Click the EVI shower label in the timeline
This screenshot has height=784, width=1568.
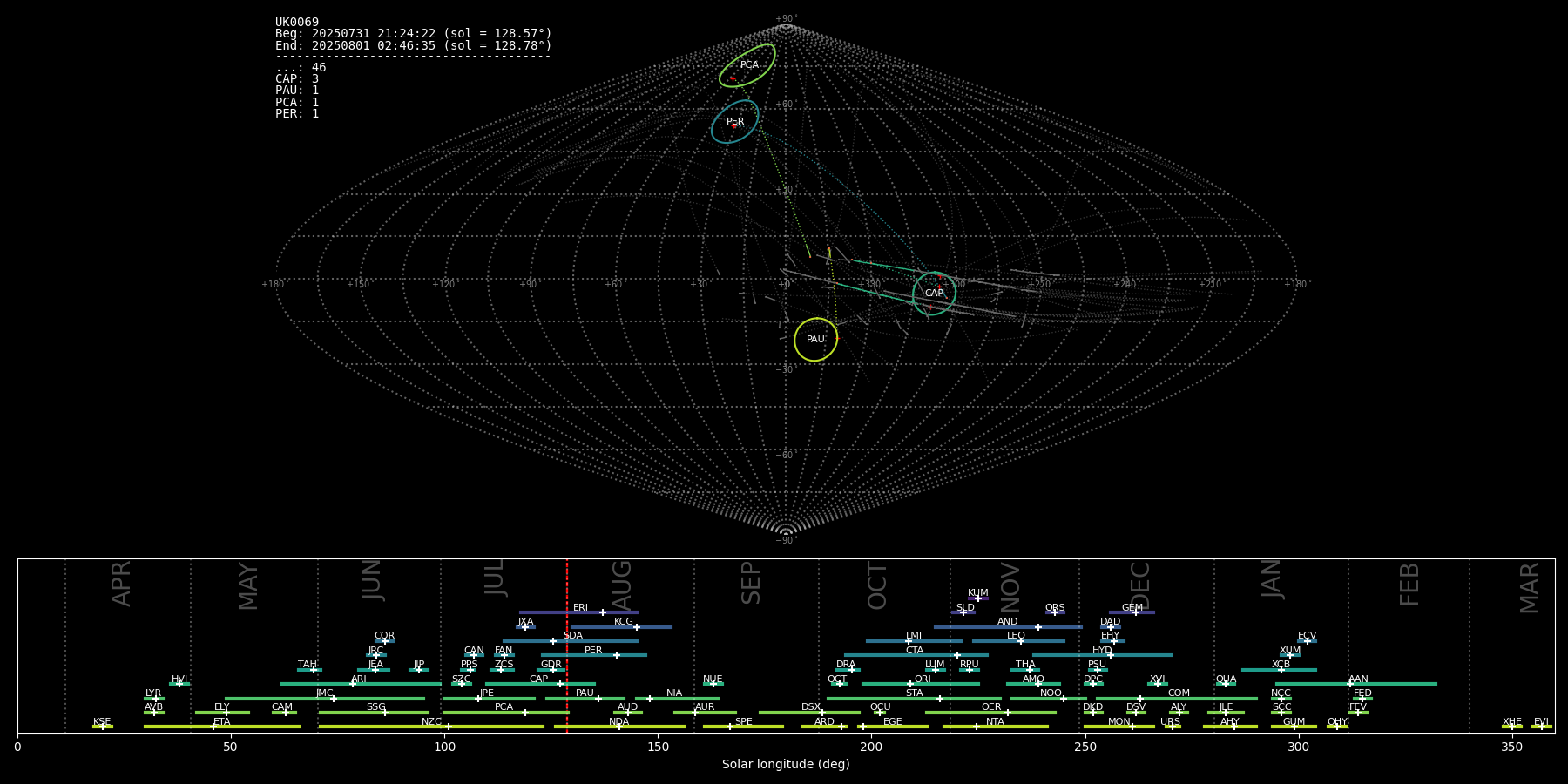1541,722
